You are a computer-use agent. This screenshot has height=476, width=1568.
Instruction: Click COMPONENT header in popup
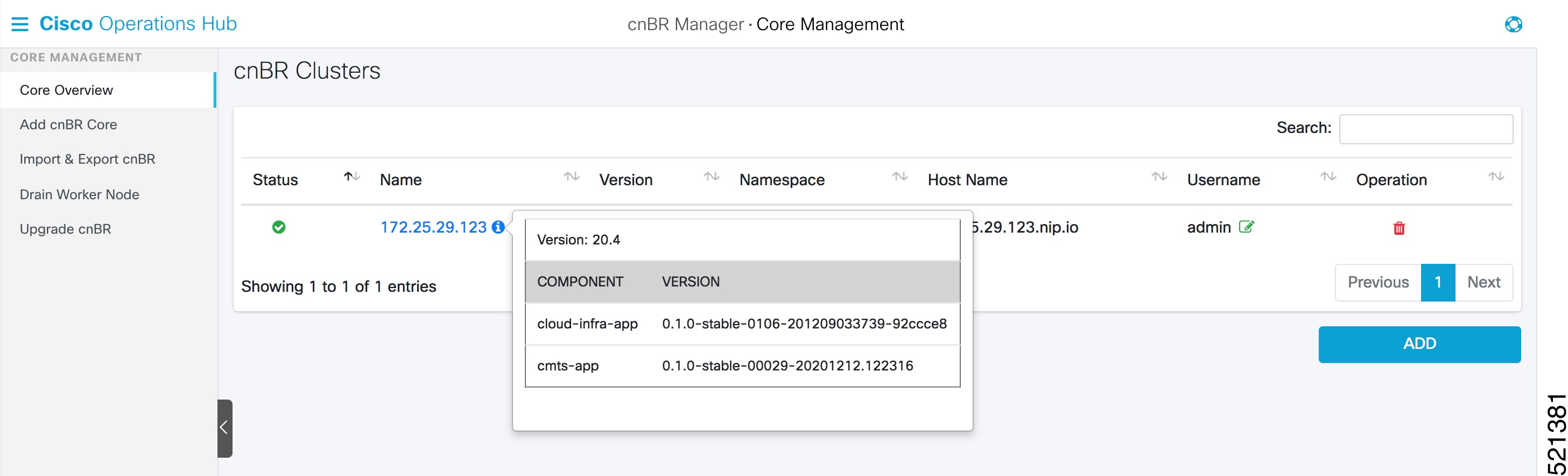(x=580, y=282)
